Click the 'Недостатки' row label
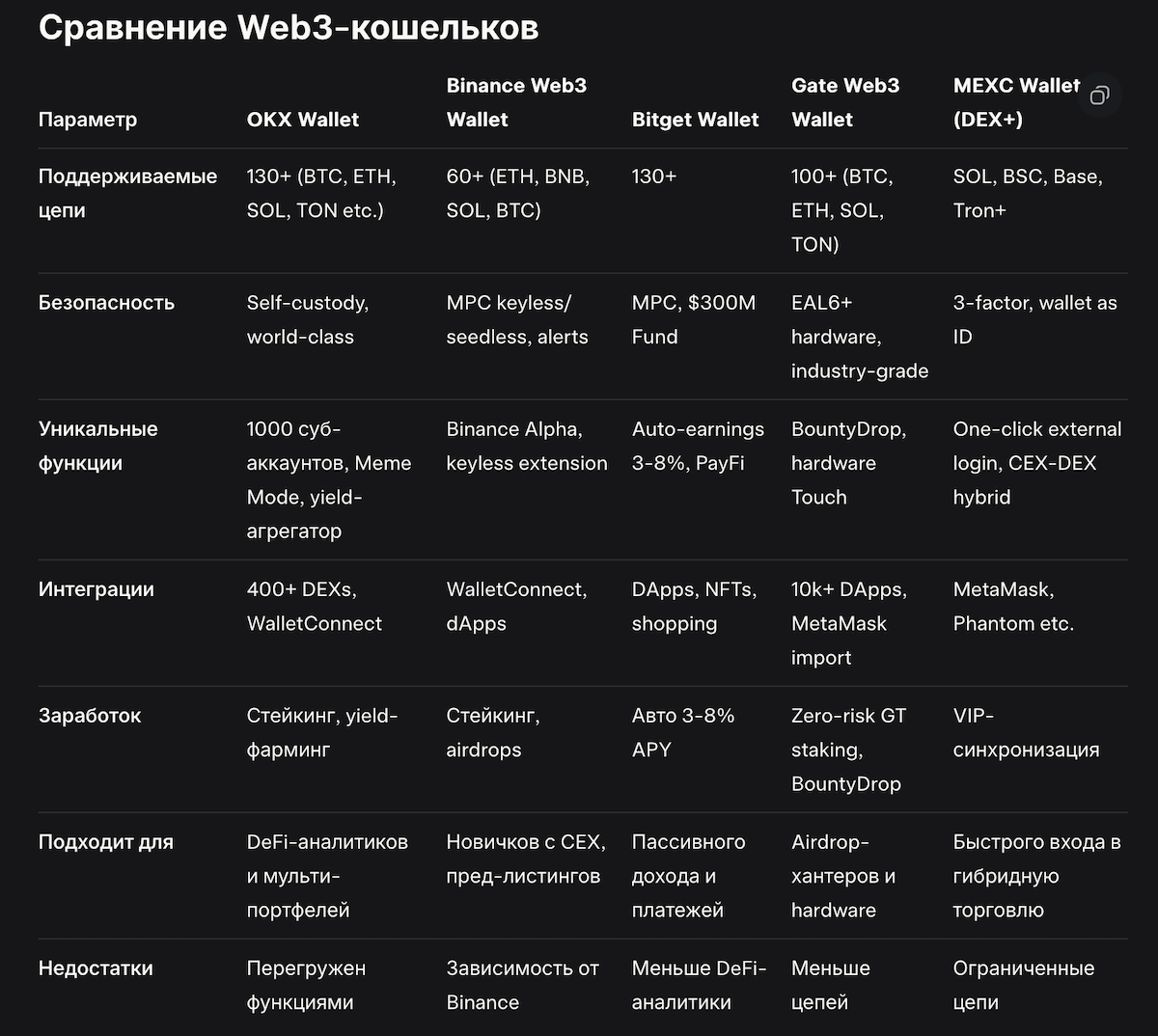 [x=96, y=968]
